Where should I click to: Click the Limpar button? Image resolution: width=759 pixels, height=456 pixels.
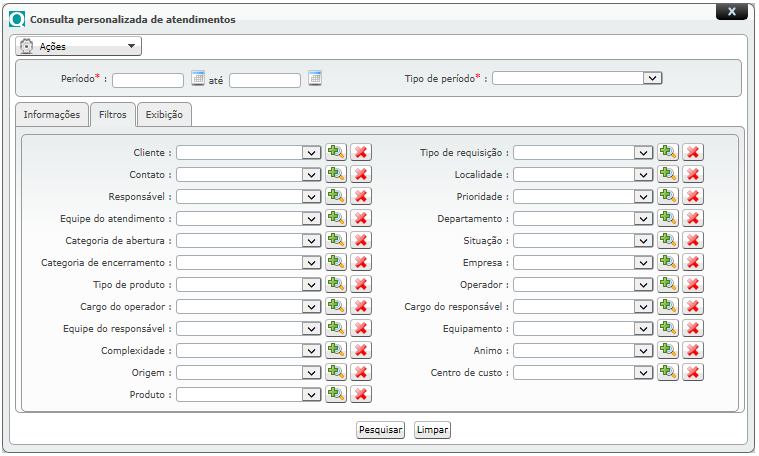(x=432, y=430)
